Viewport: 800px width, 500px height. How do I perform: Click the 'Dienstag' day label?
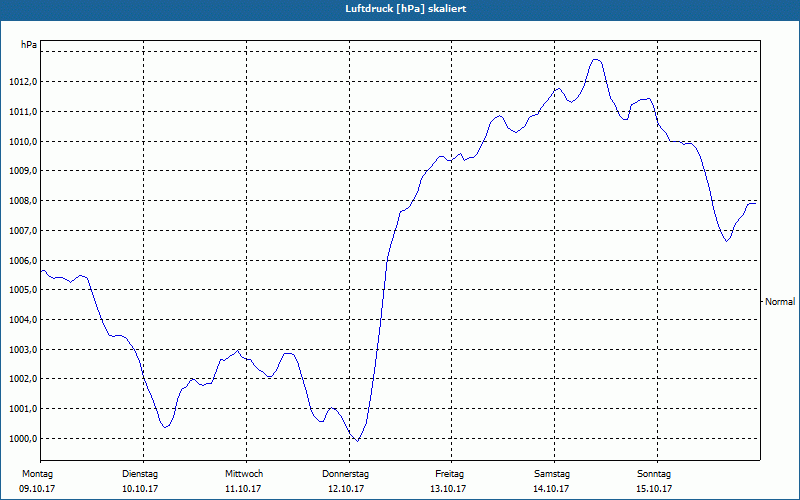point(140,474)
